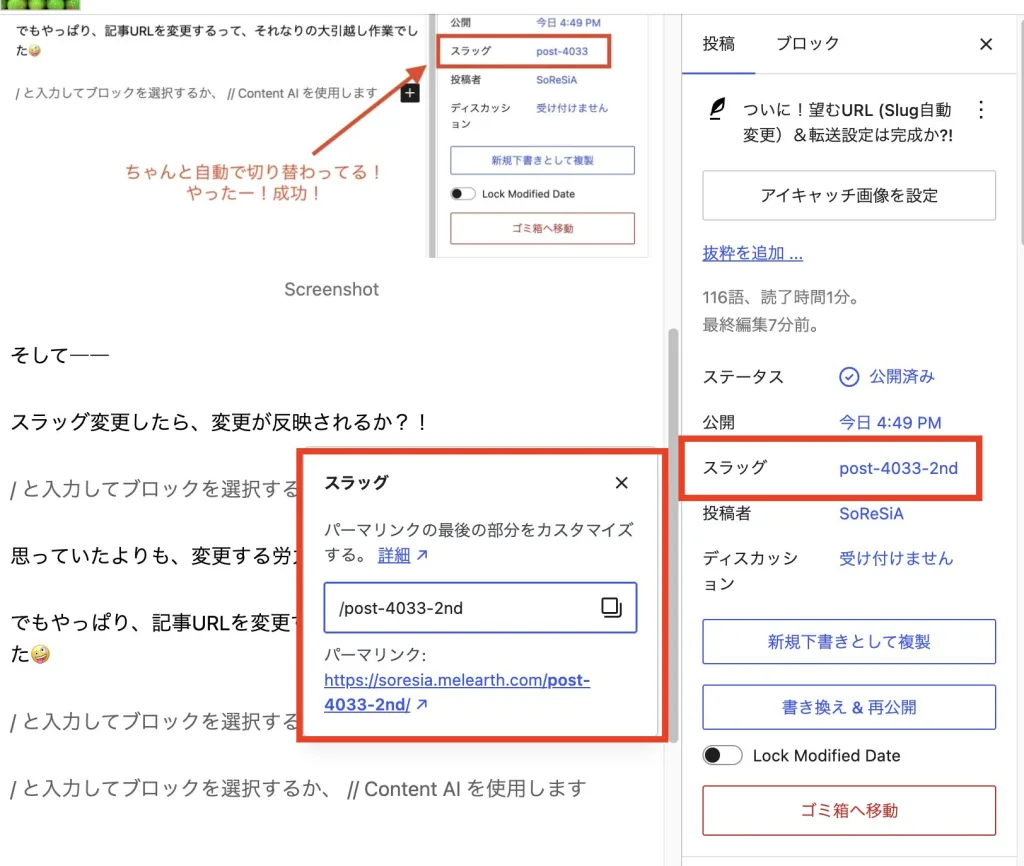This screenshot has height=866, width=1024.
Task: Copy the slug with the copy icon
Action: (x=611, y=607)
